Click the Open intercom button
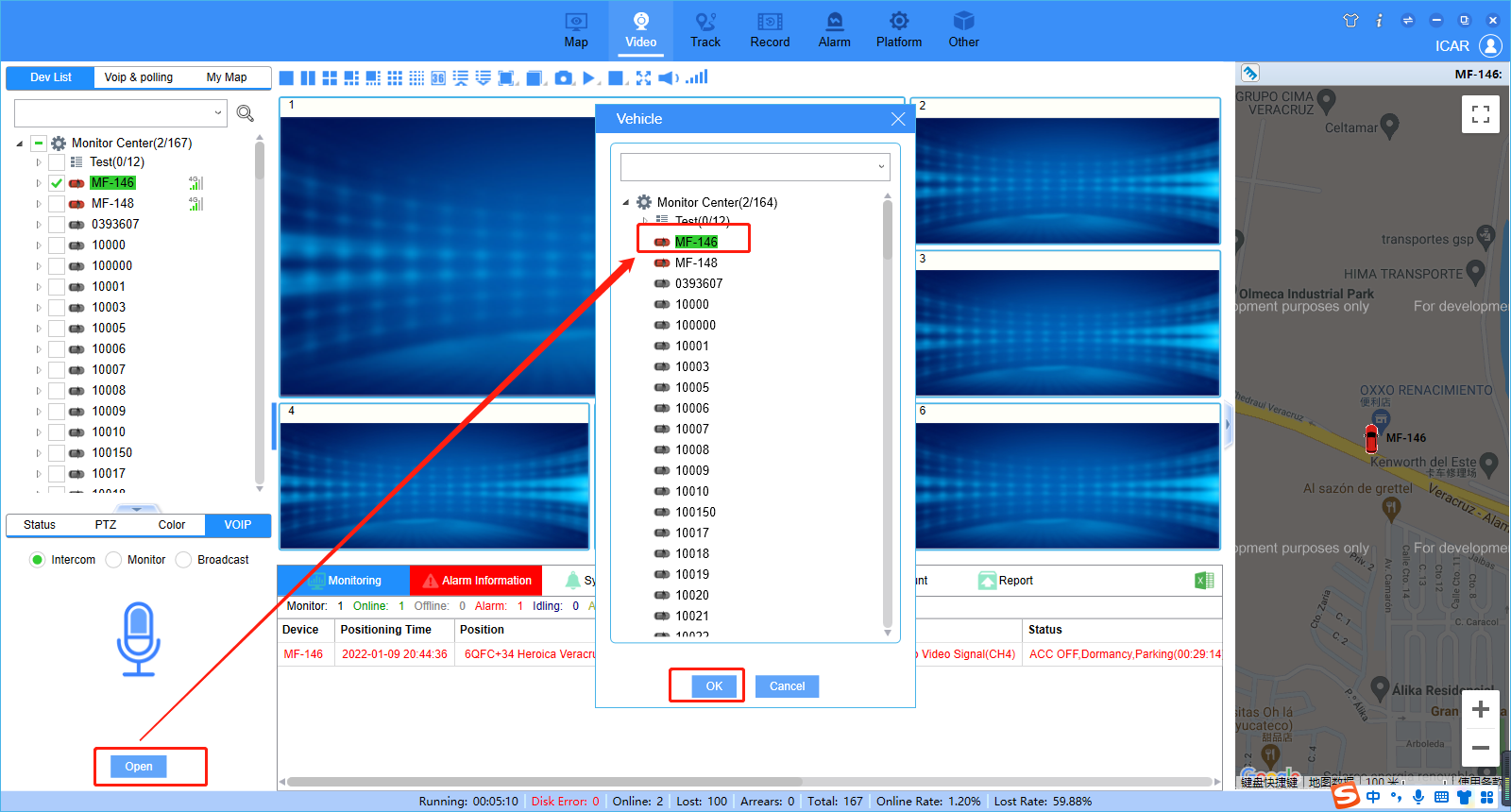 (x=139, y=767)
